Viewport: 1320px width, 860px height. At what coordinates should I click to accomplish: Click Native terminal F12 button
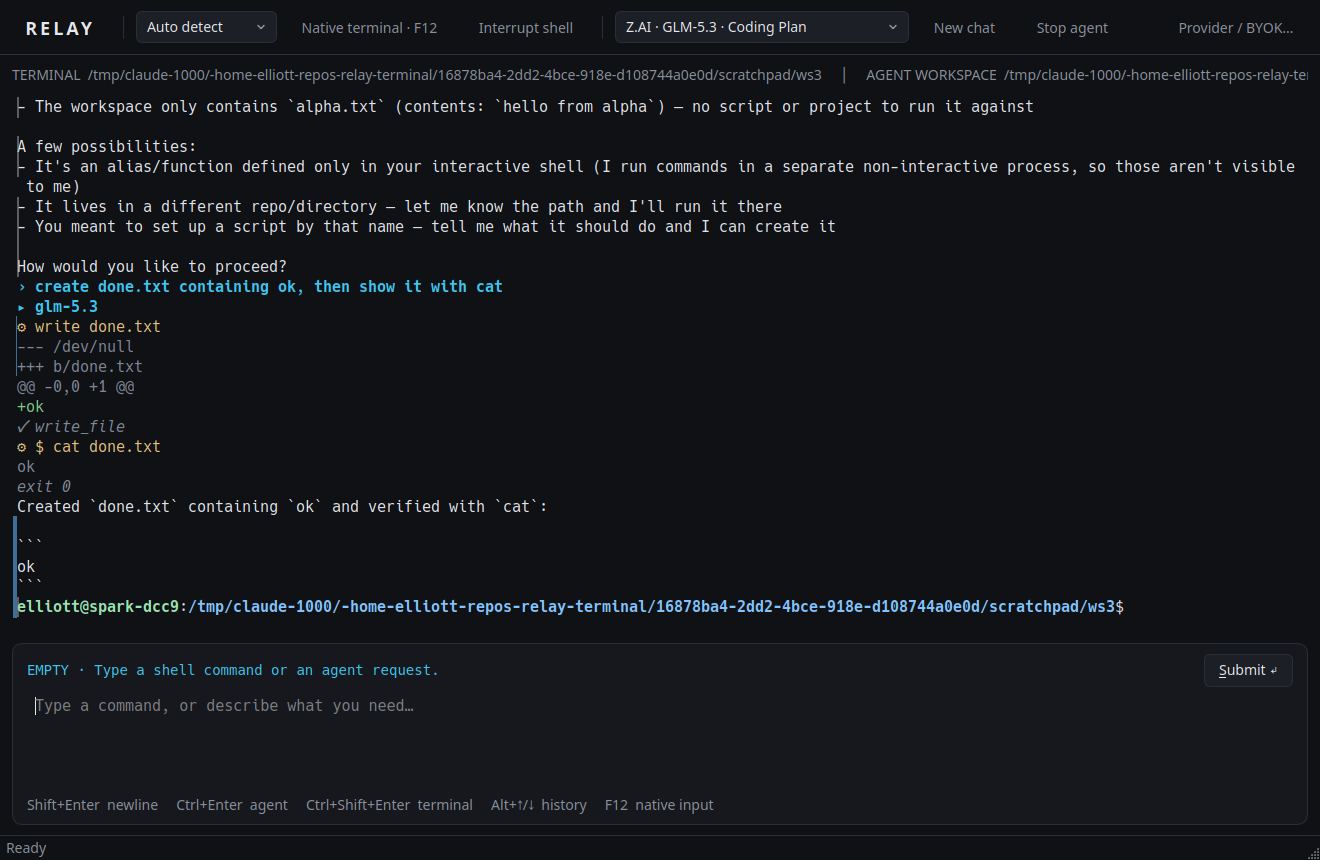[x=369, y=28]
